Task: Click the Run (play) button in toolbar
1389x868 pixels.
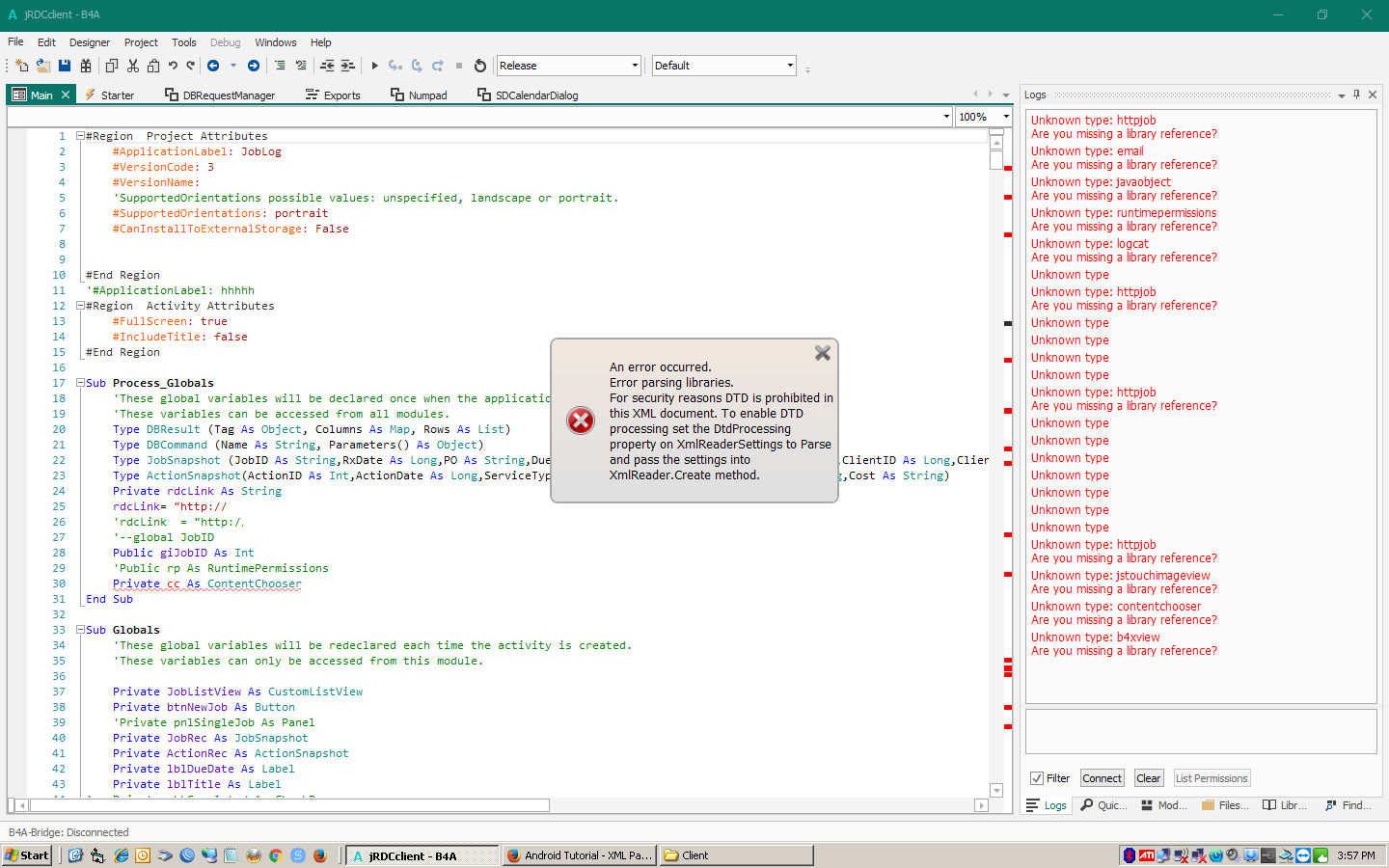Action: click(x=375, y=66)
